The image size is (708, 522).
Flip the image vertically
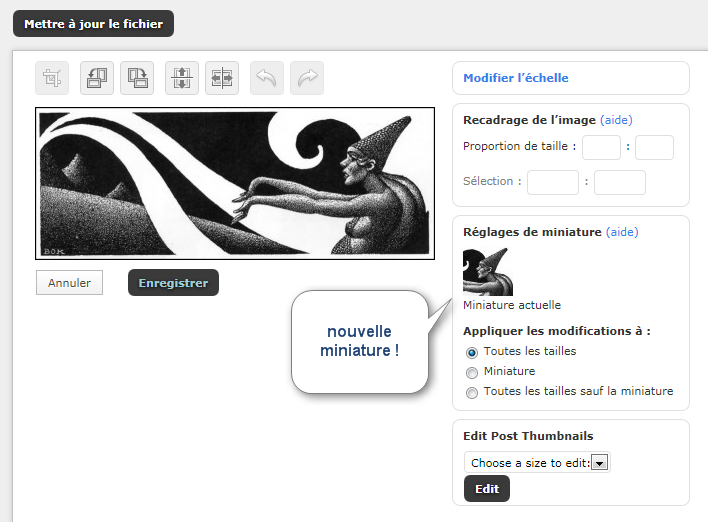pyautogui.click(x=182, y=78)
